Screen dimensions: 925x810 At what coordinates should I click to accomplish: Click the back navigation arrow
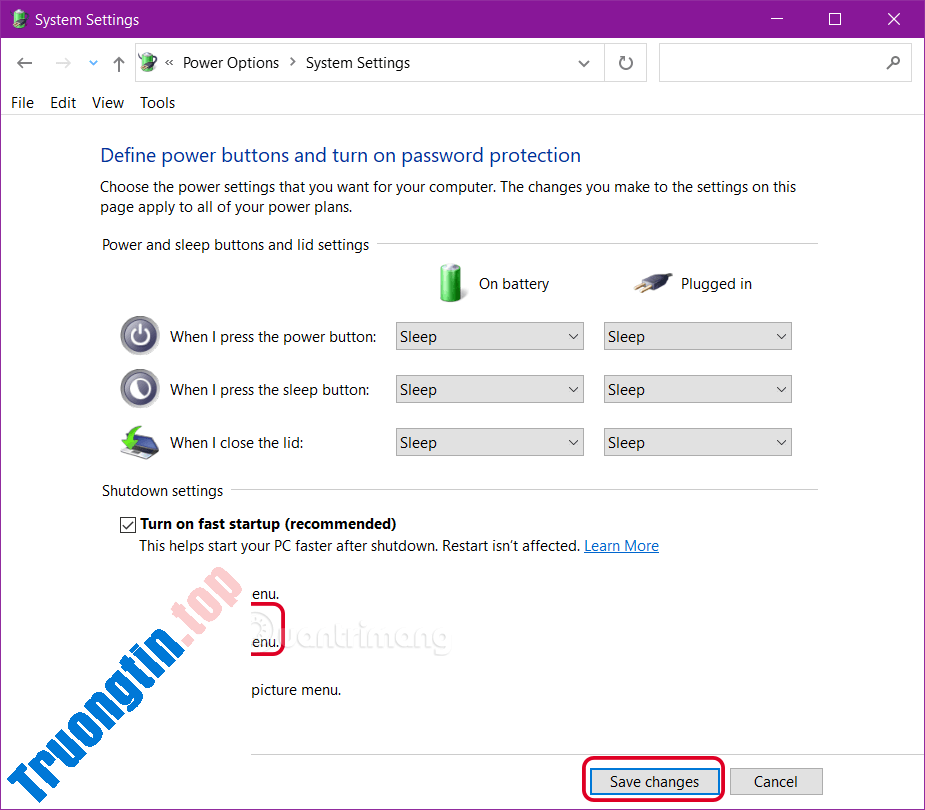(x=24, y=62)
